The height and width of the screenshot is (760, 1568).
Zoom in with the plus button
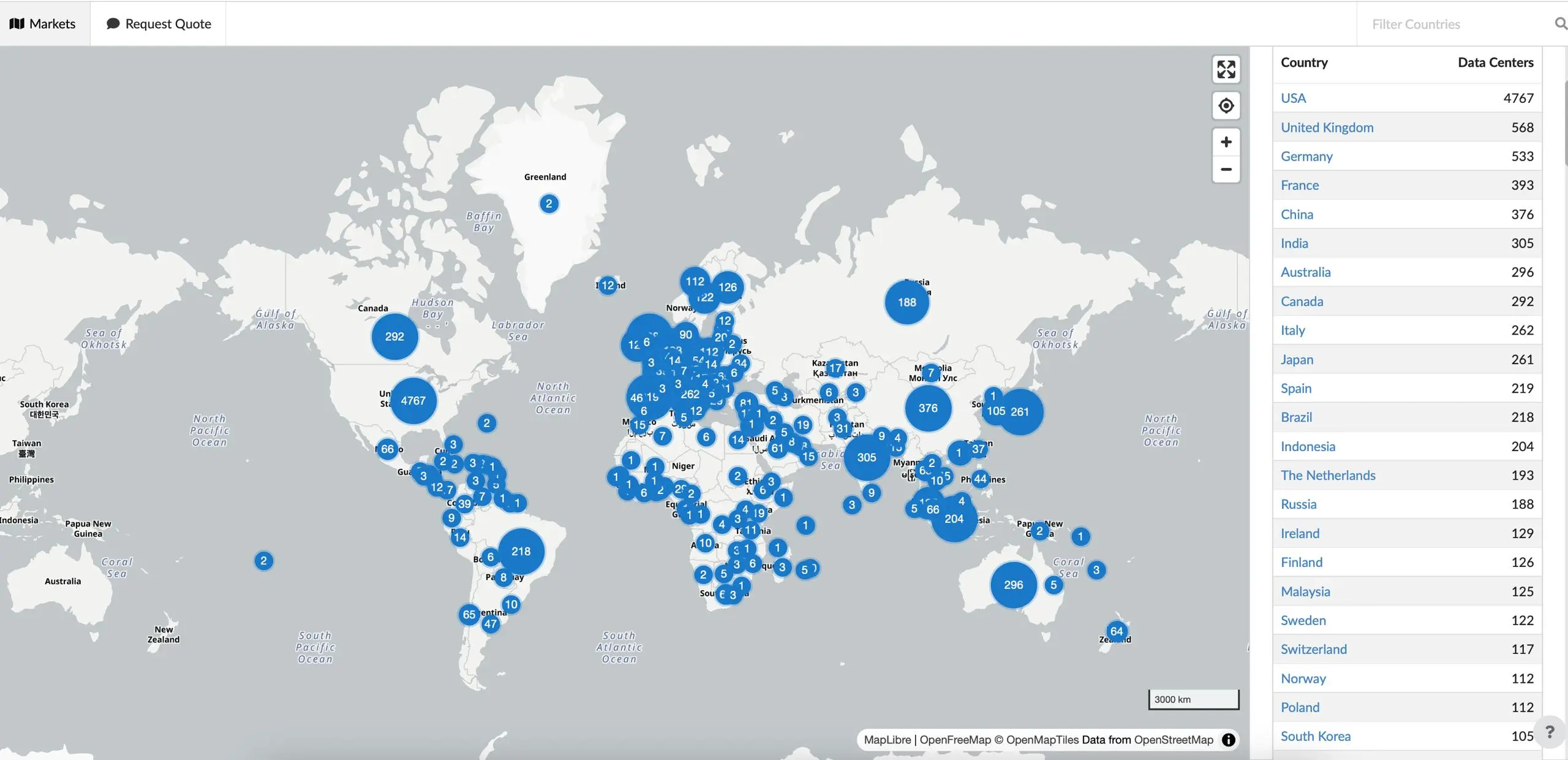coord(1226,142)
